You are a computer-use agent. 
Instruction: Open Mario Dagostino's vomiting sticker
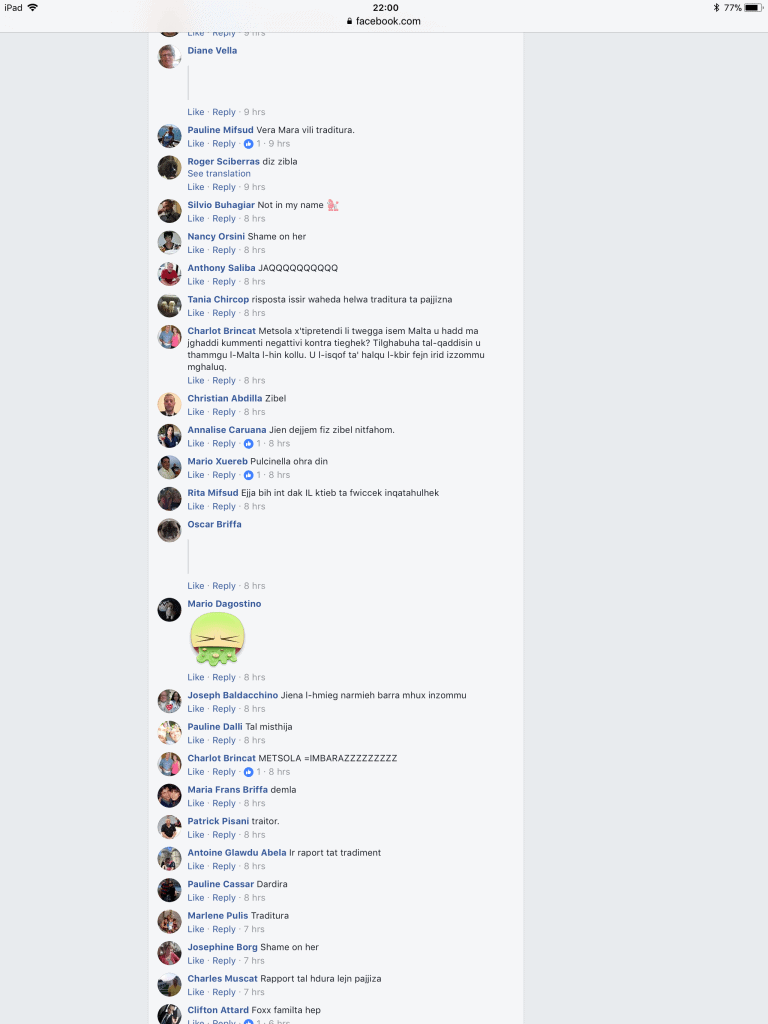click(217, 639)
